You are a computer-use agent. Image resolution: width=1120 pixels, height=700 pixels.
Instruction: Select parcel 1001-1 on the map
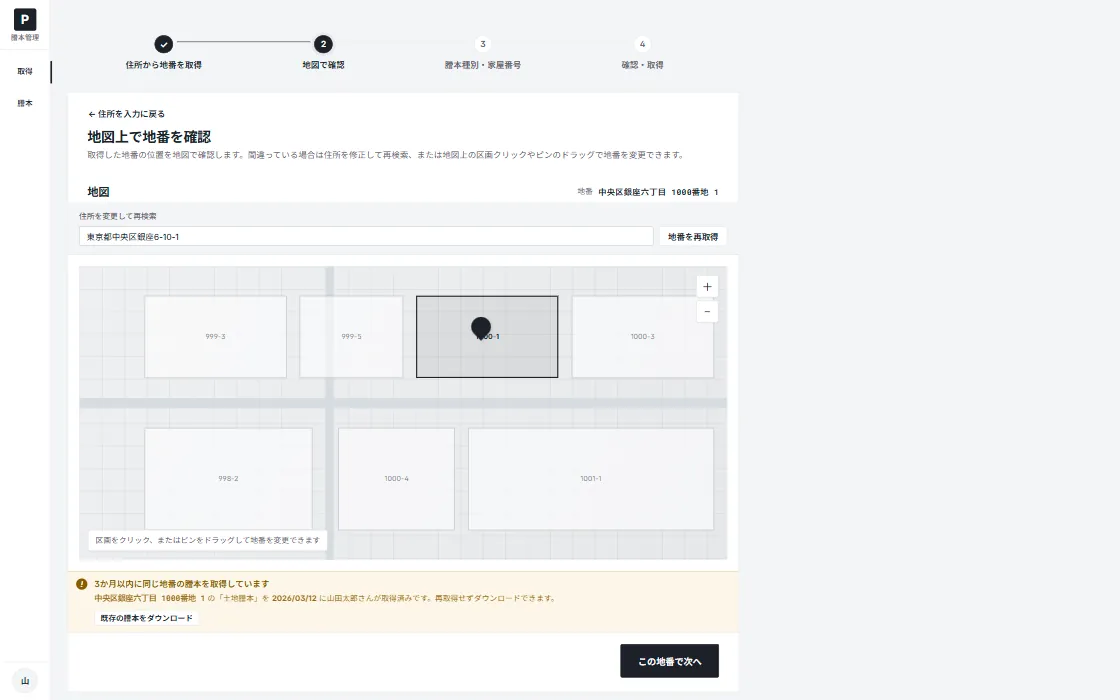click(x=591, y=479)
